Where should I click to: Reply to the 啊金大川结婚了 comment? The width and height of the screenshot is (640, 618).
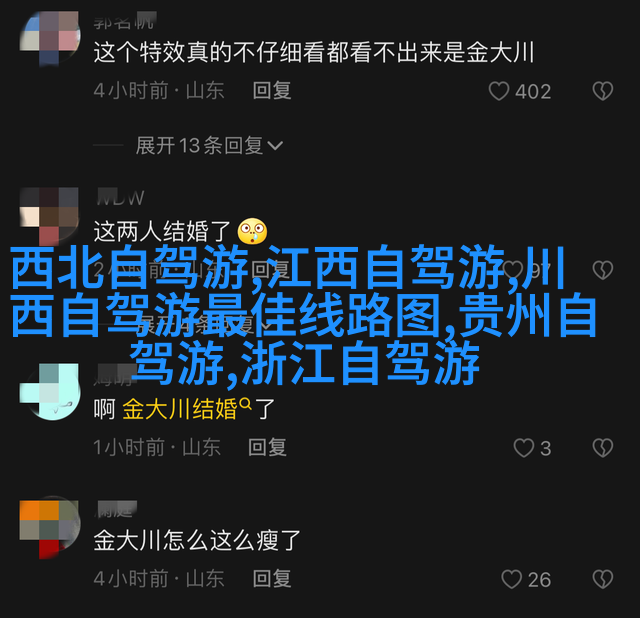click(x=267, y=447)
